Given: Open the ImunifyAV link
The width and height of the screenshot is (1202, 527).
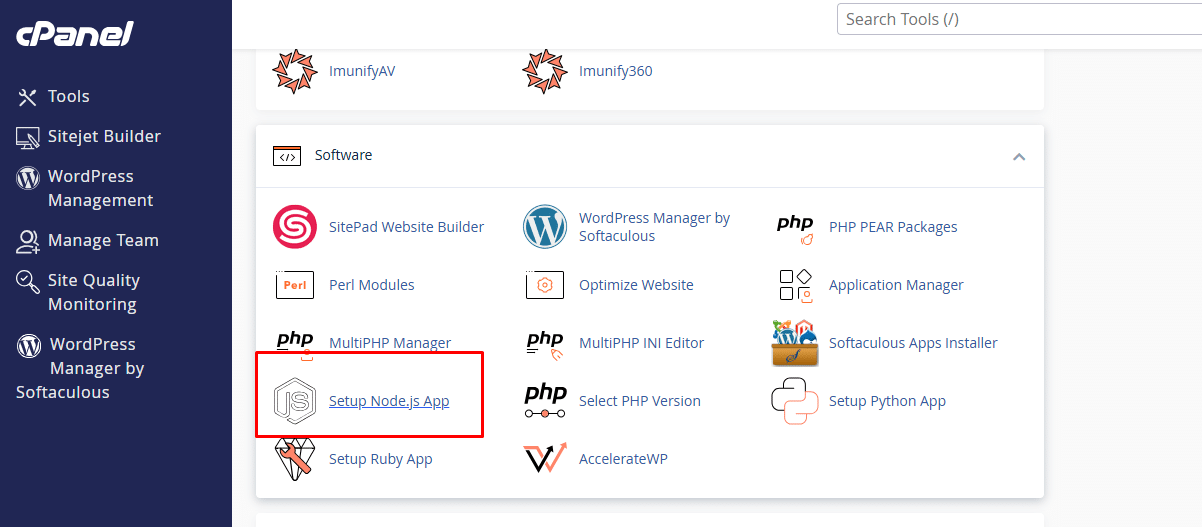Looking at the screenshot, I should pyautogui.click(x=362, y=71).
